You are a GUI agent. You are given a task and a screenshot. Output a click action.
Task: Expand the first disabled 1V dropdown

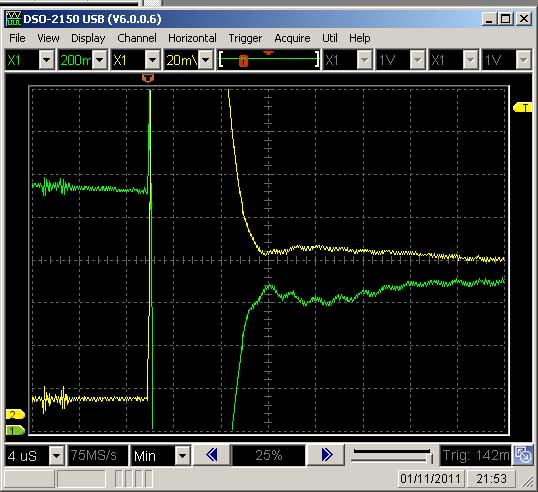click(x=418, y=60)
